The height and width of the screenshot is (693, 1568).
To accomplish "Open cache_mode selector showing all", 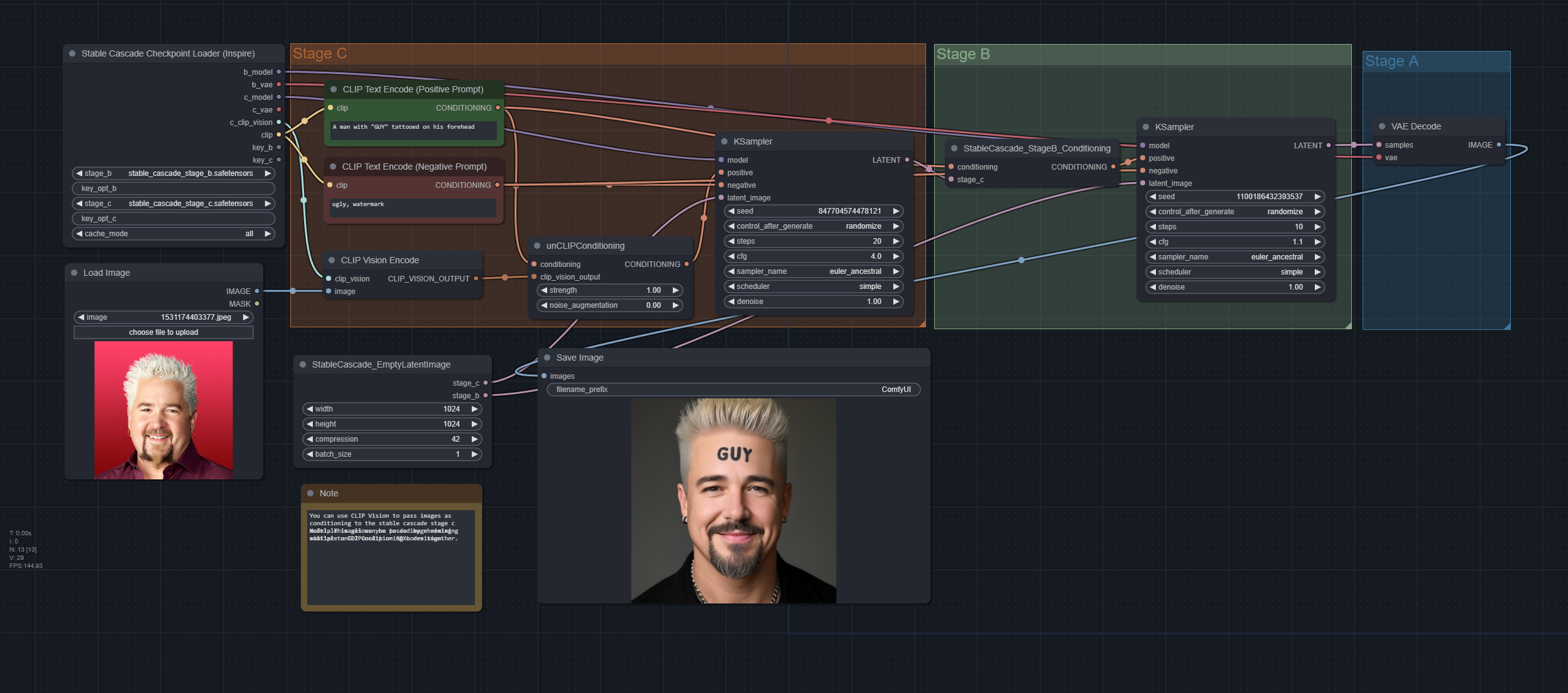I will tap(173, 234).
